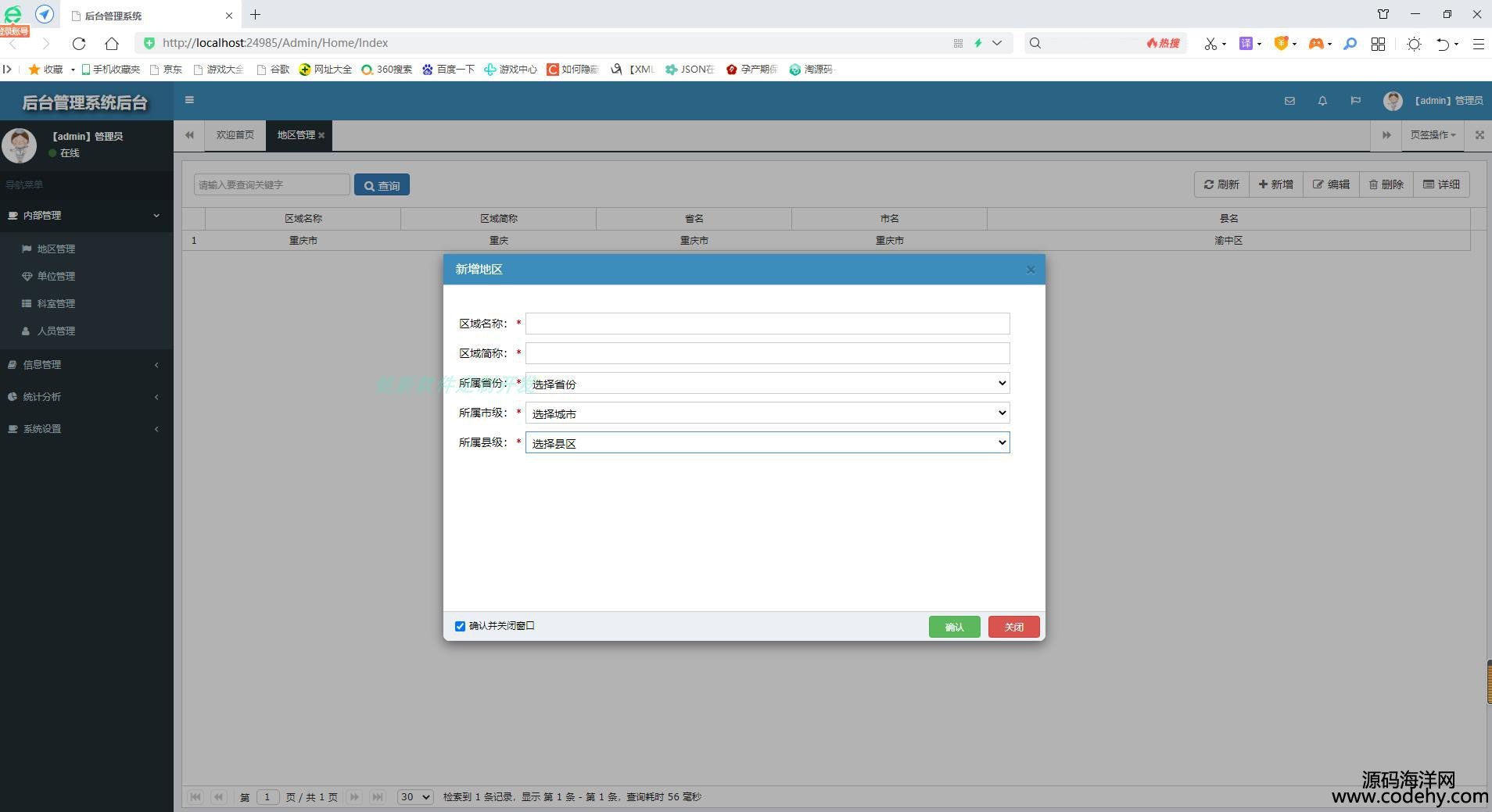Toggle the 确认并关闭窗口 checkbox
This screenshot has width=1492, height=812.
pyautogui.click(x=460, y=626)
